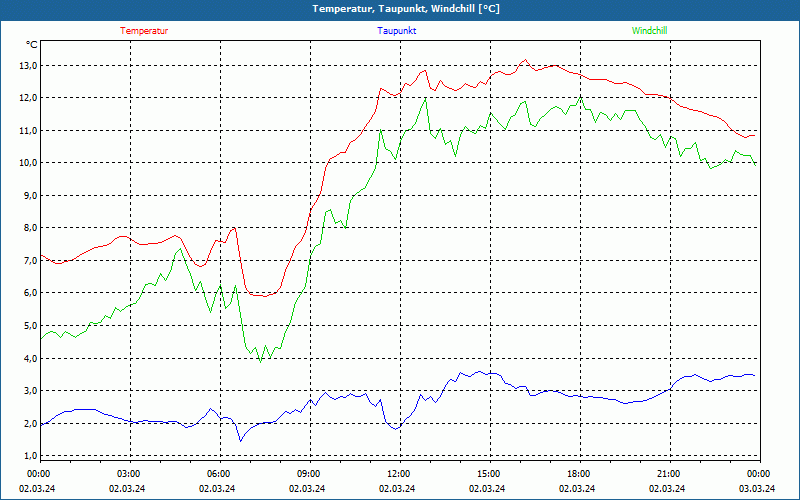Click the red Temperatur legend label
The width and height of the screenshot is (800, 500).
144,31
